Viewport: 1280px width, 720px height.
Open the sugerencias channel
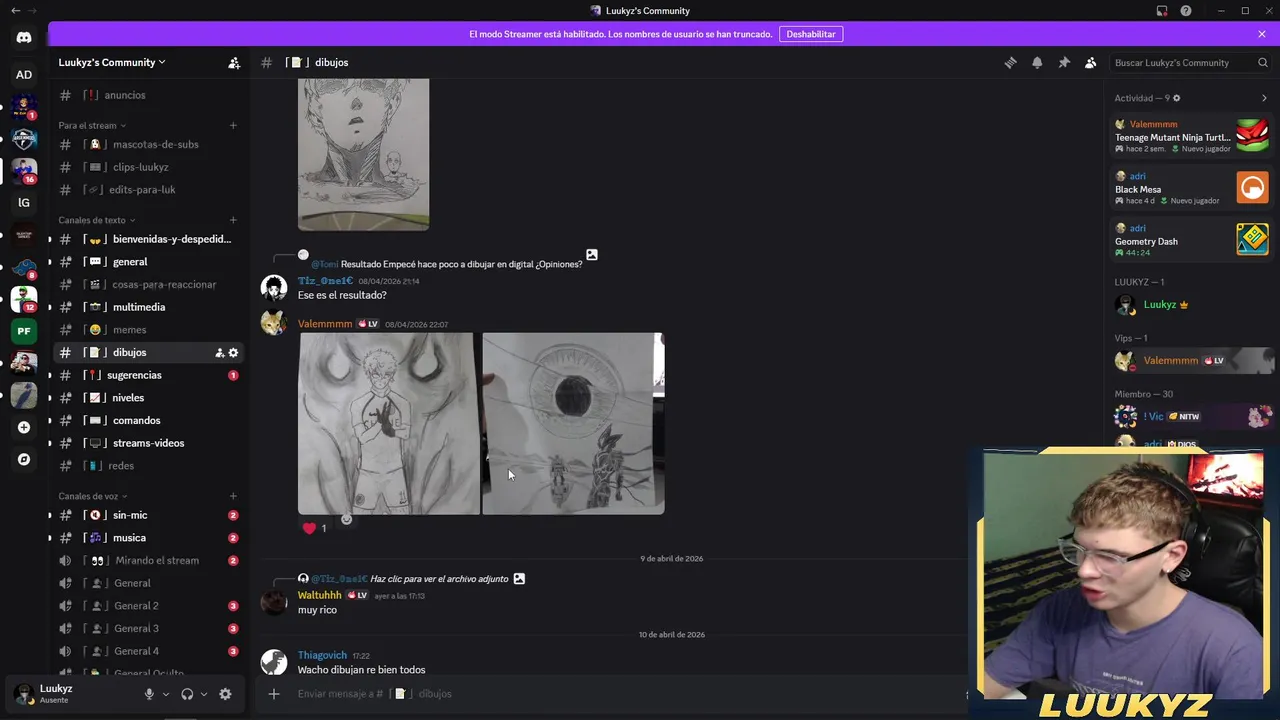tap(146, 375)
